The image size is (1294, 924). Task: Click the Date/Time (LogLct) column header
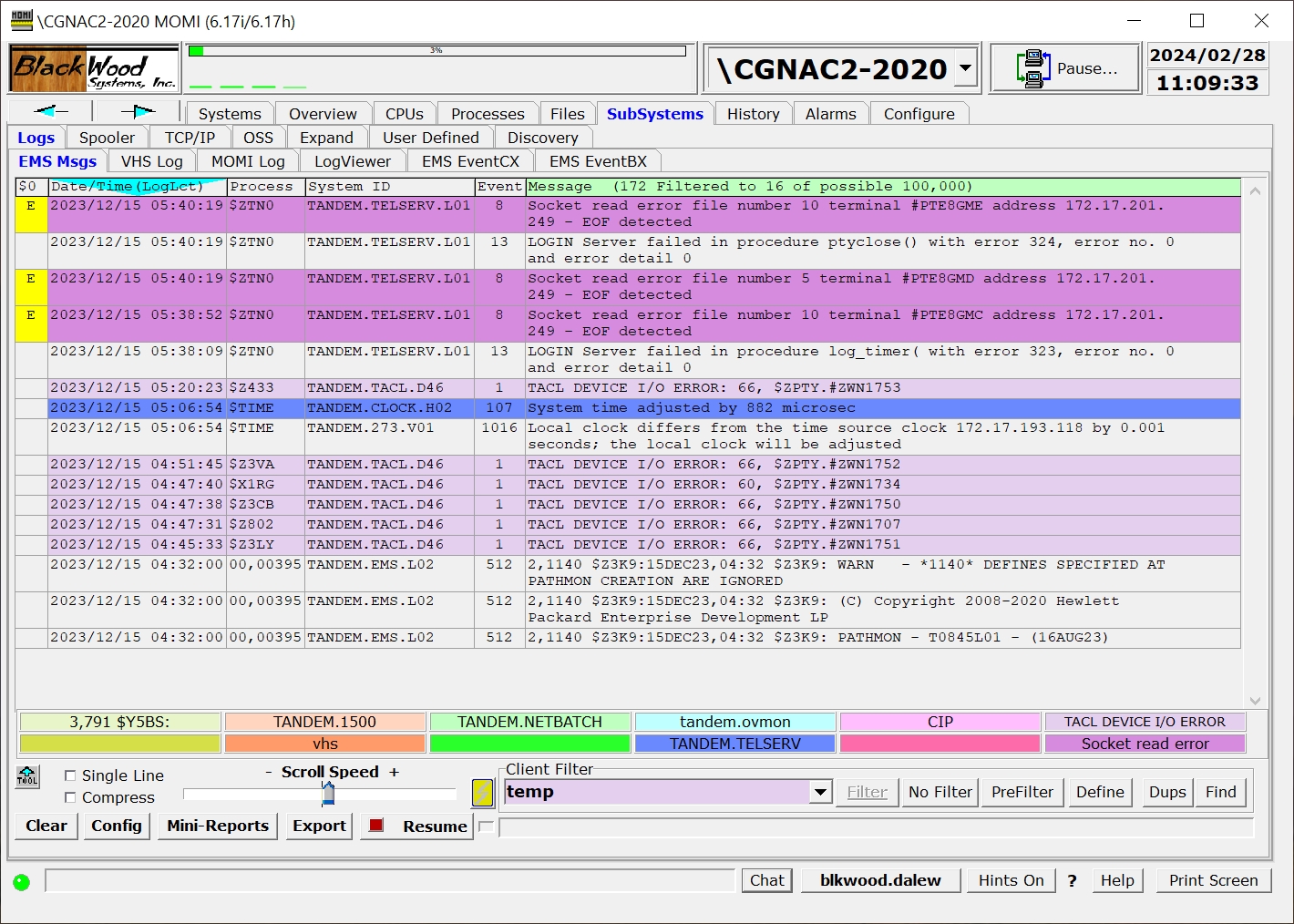click(137, 187)
